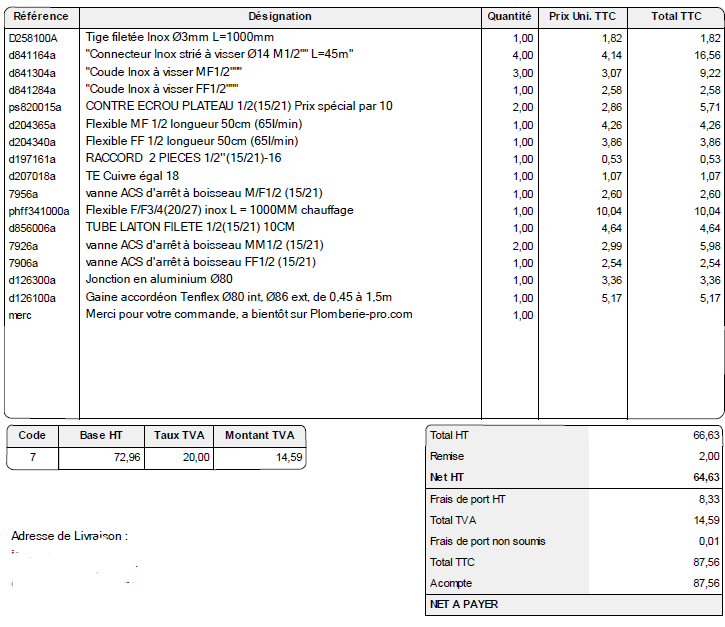Viewport: 725px width, 627px height.
Task: Click the Total TTC summary amount 87,56
Action: point(706,562)
